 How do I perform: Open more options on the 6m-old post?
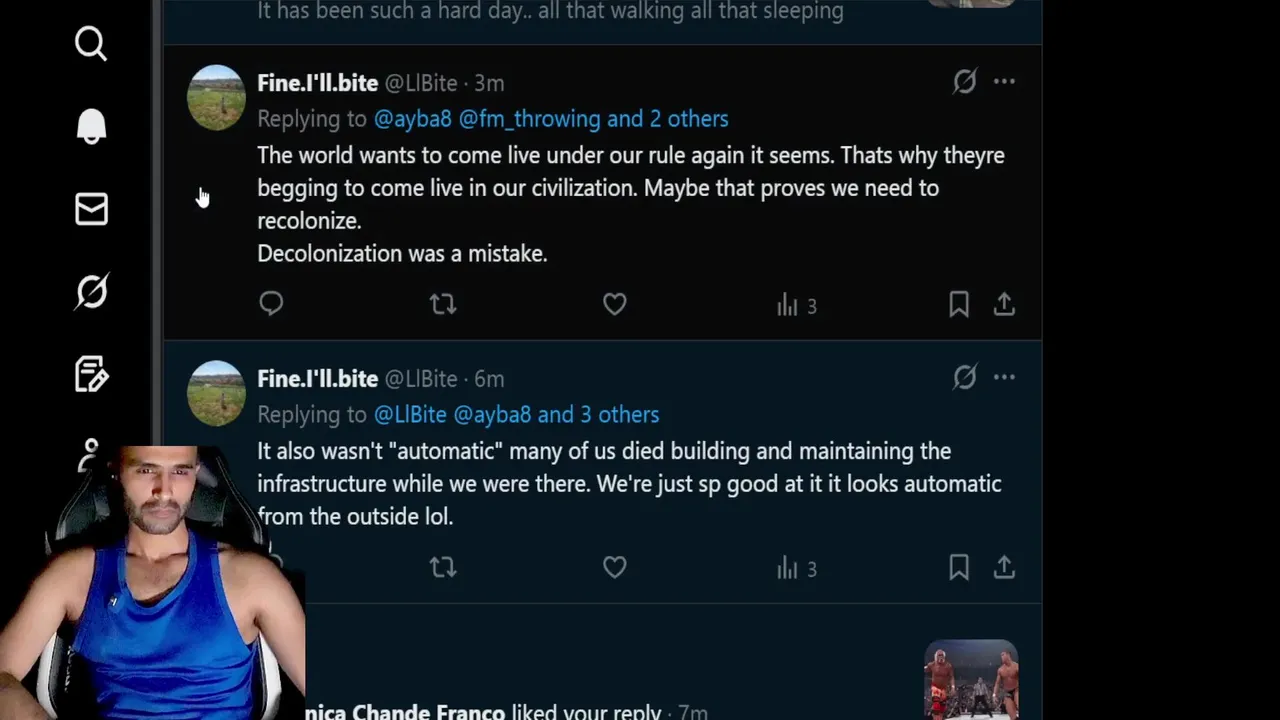(x=1004, y=377)
